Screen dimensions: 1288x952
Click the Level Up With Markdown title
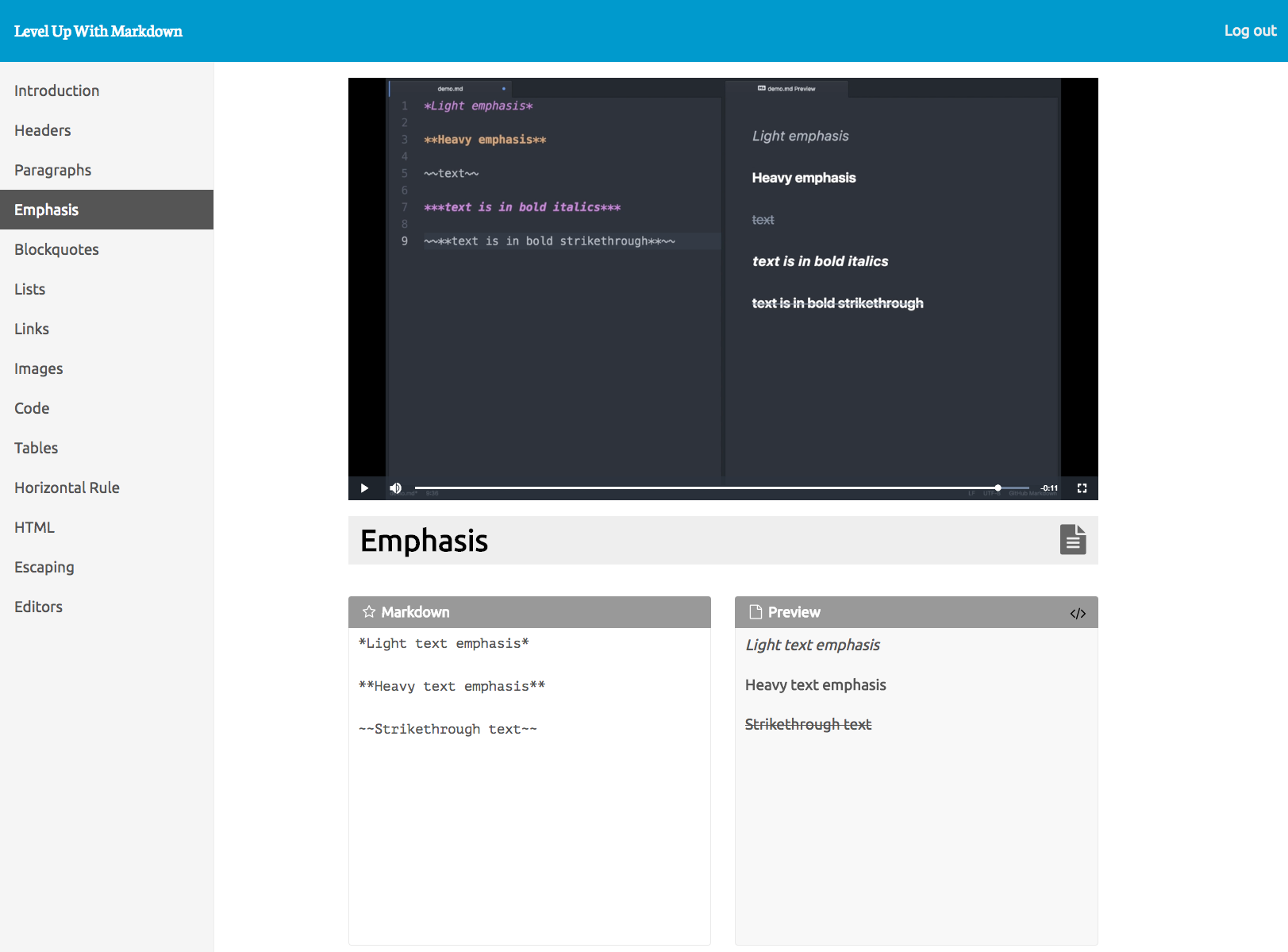click(x=98, y=31)
